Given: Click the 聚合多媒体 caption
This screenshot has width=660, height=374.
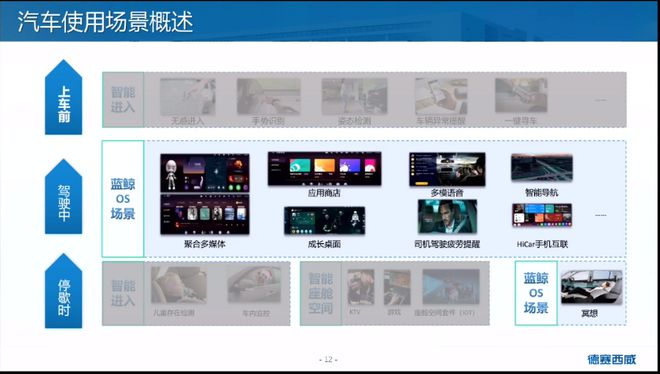Looking at the screenshot, I should (205, 244).
